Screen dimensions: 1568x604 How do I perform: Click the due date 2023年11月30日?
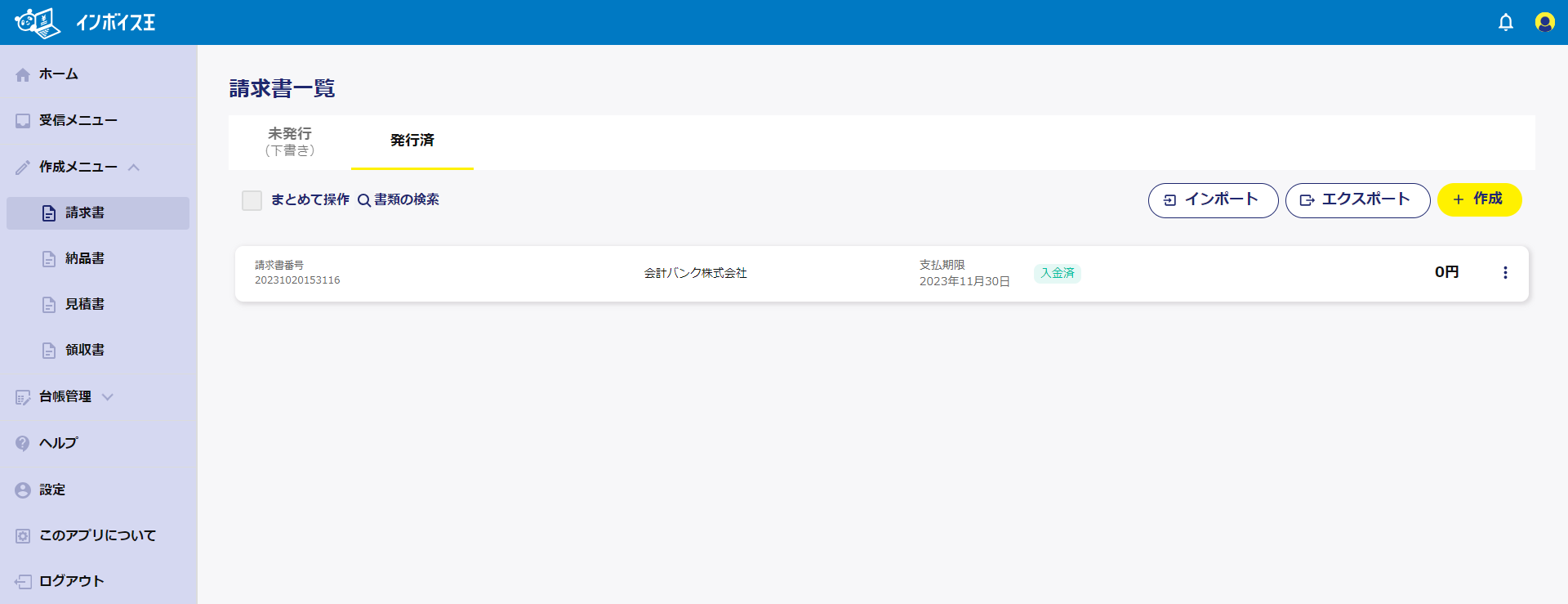[x=964, y=281]
